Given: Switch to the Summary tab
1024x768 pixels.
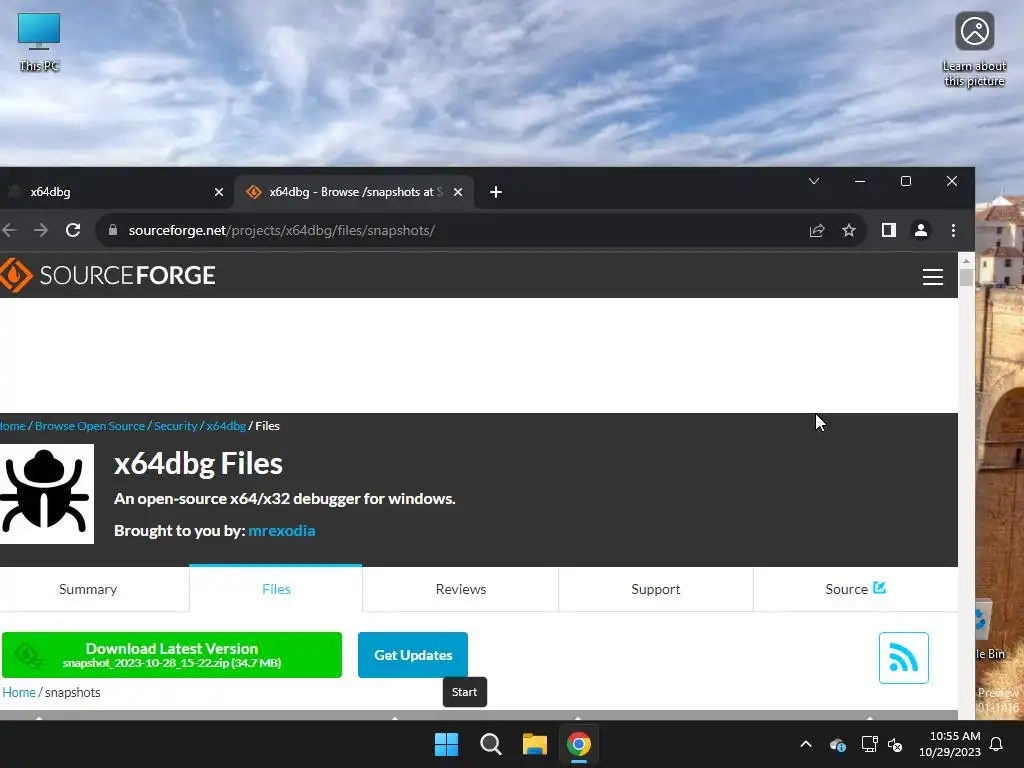Looking at the screenshot, I should 88,589.
